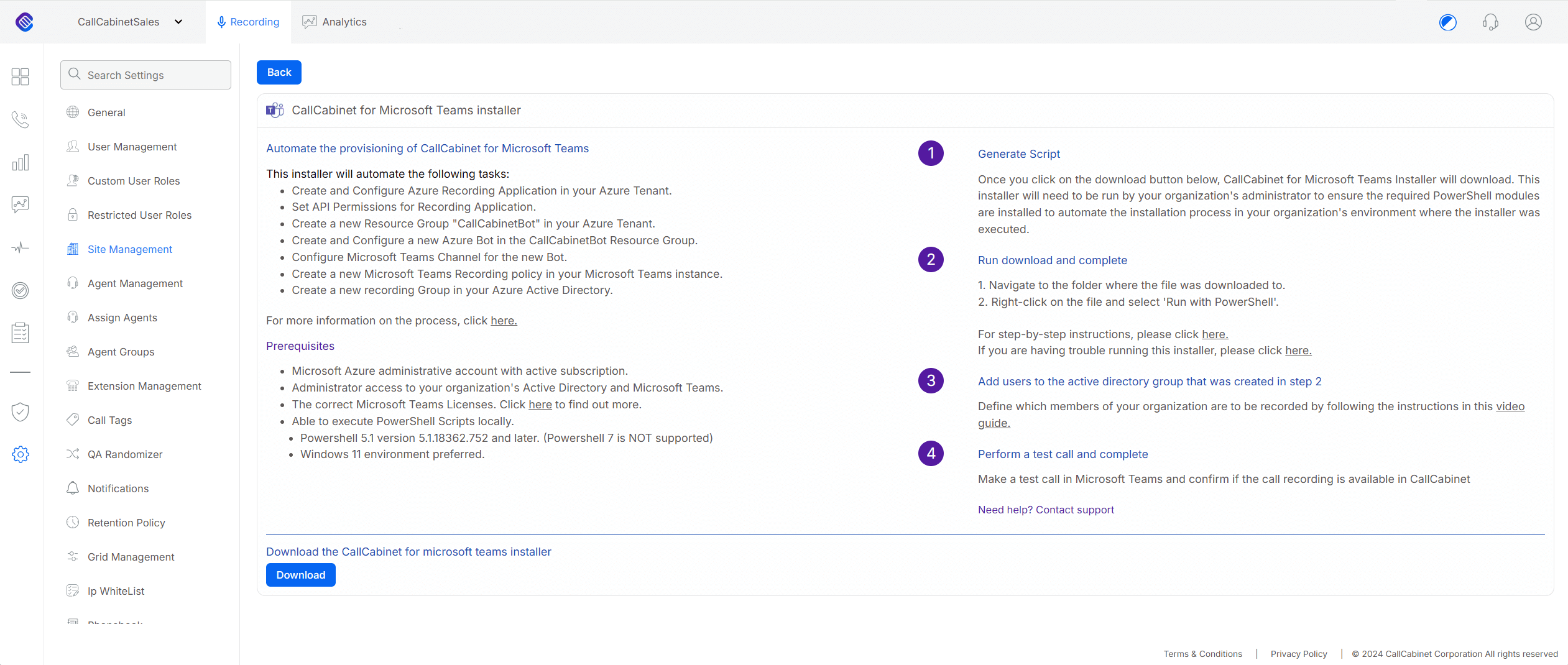Viewport: 1568px width, 665px height.
Task: Click the bar chart icon in sidebar
Action: coord(21,162)
